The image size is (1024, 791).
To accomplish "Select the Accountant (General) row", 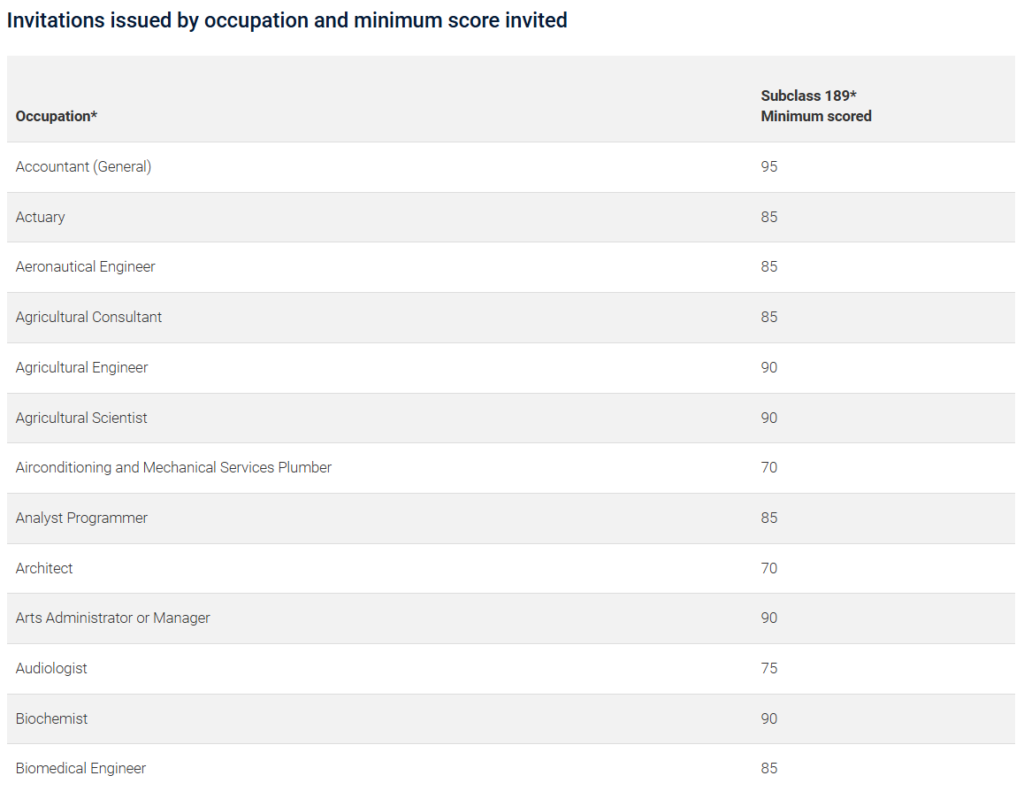I will point(511,167).
